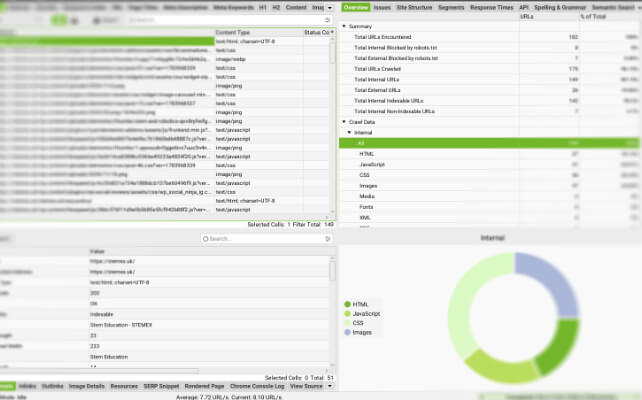Viewport: 642px width, 400px height.
Task: Open search options beside the top search field
Action: tap(327, 20)
